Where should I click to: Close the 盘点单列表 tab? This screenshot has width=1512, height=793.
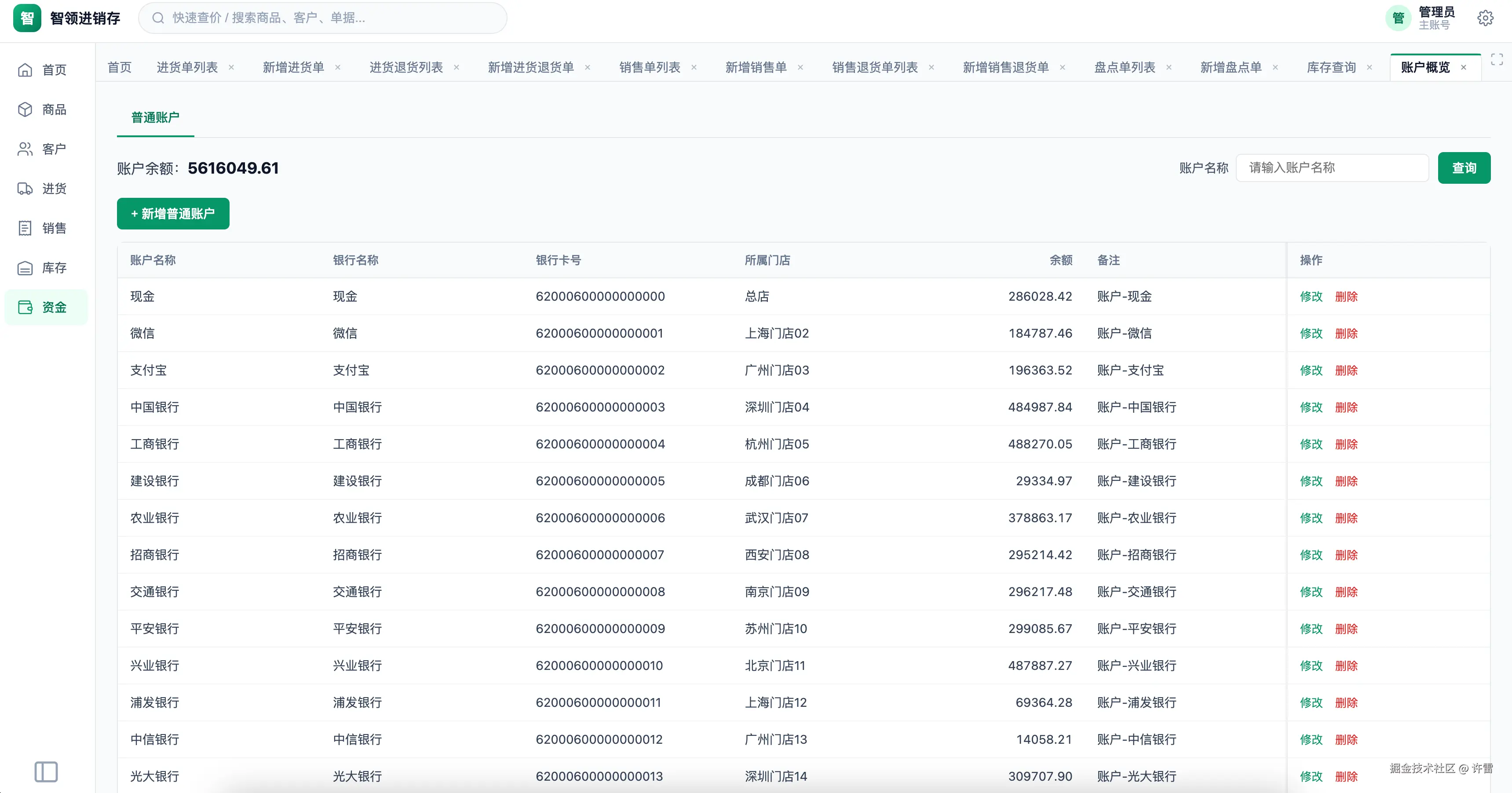tap(1169, 67)
